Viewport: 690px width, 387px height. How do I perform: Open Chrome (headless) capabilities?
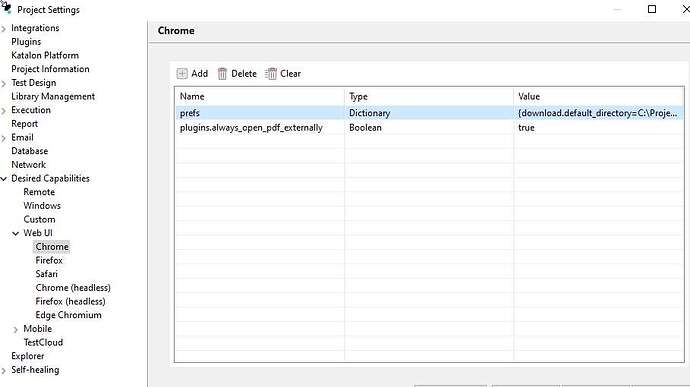pyautogui.click(x=73, y=287)
